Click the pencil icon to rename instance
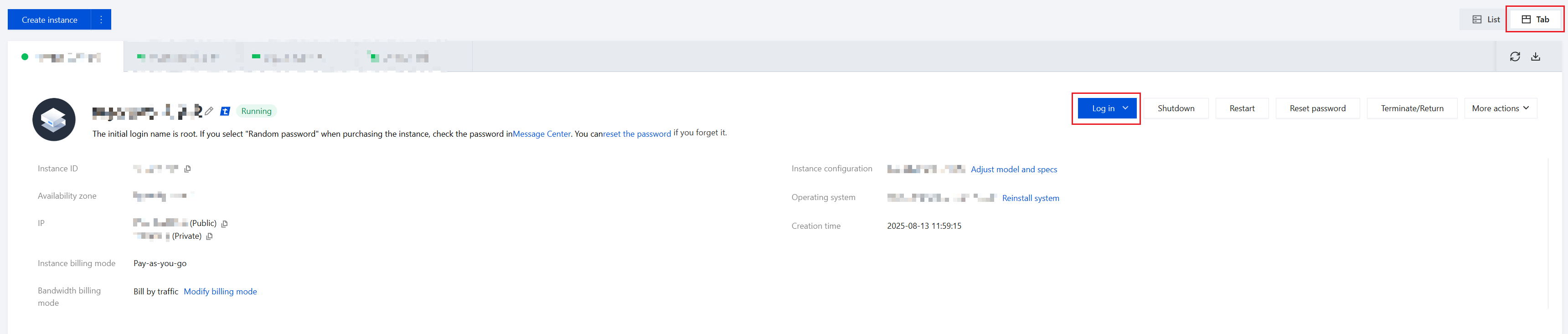Screen dimensions: 1568x334 [x=209, y=111]
